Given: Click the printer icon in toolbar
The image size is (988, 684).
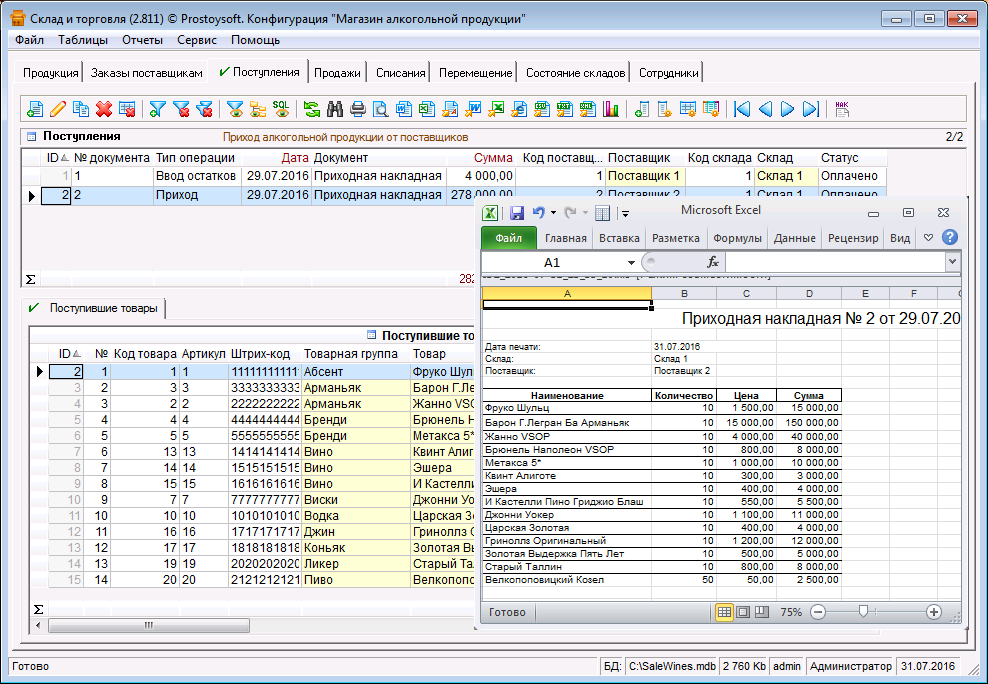Looking at the screenshot, I should (358, 109).
